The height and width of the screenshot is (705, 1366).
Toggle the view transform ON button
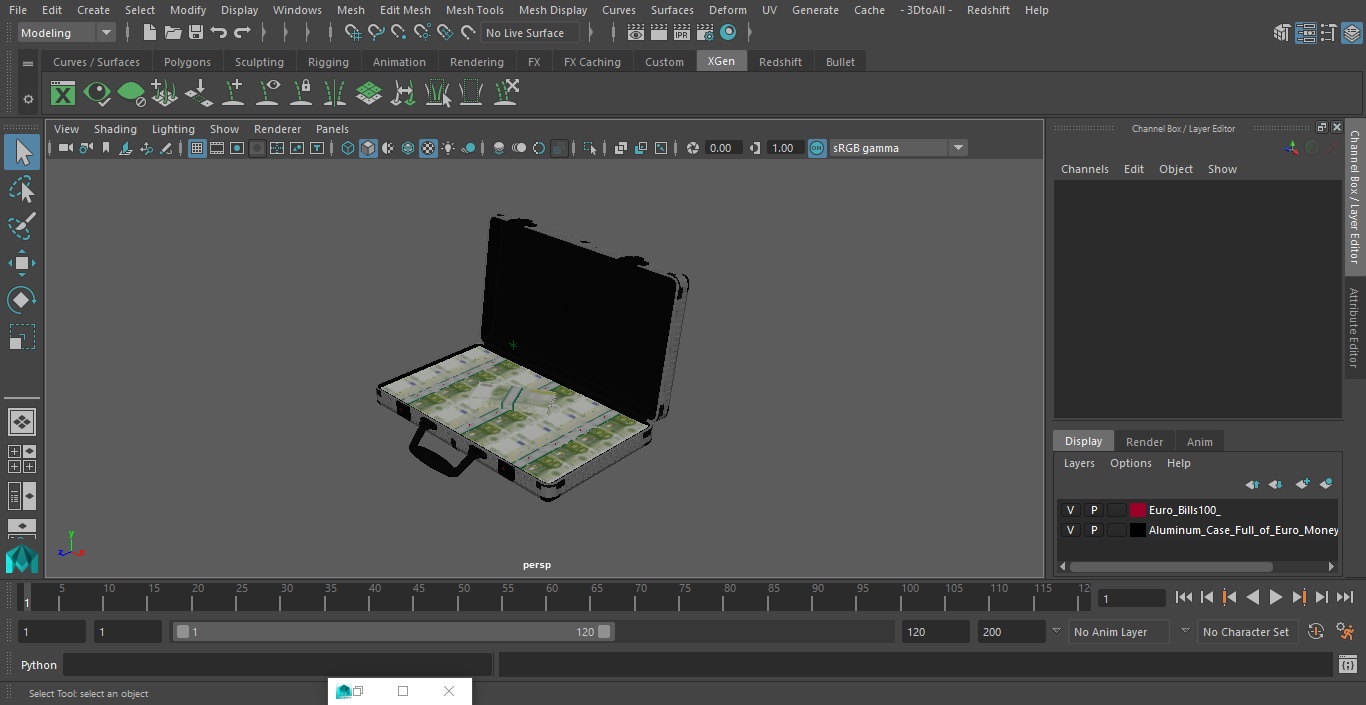[817, 148]
